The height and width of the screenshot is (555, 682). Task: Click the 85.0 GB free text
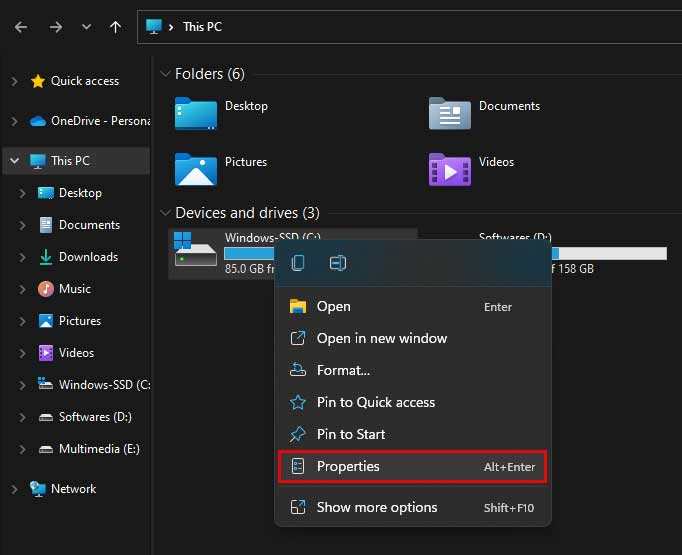click(x=250, y=269)
